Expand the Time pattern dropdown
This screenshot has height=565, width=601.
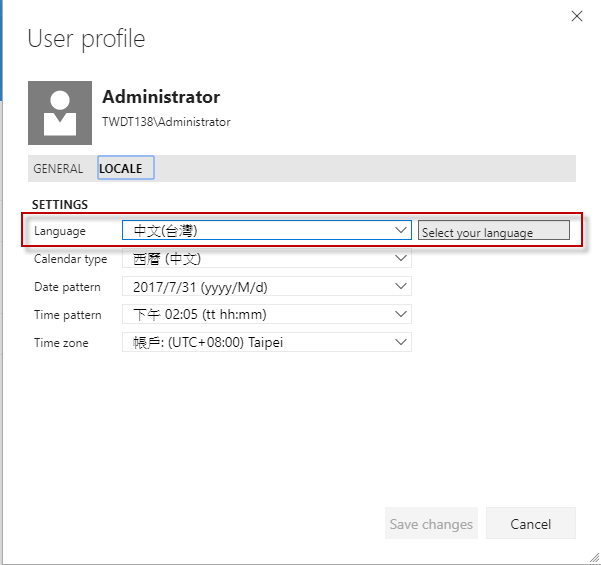click(x=266, y=315)
